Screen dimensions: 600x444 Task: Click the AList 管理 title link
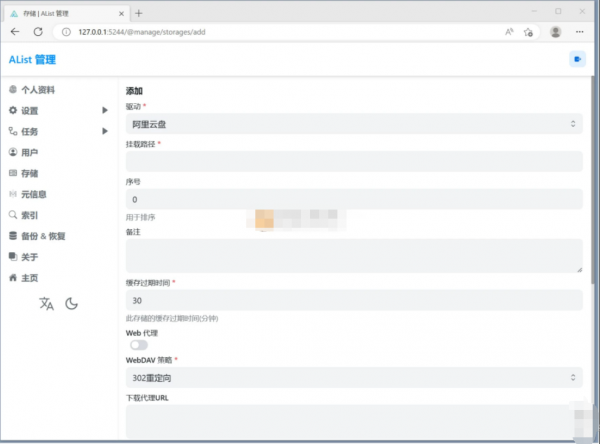33,60
